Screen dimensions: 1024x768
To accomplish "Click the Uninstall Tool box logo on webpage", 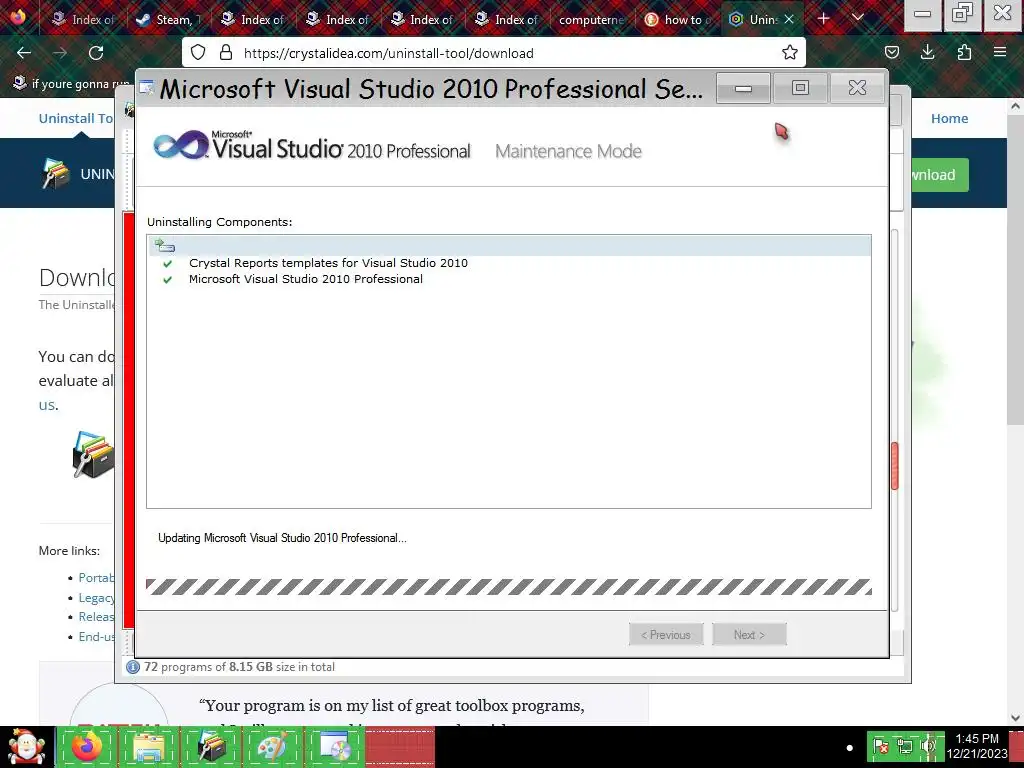I will [56, 174].
